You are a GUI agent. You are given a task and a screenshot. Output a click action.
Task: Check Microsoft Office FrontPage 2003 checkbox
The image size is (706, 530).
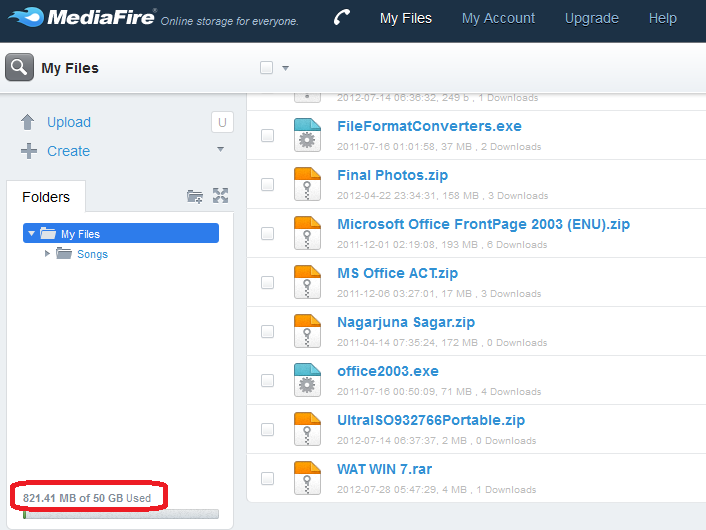[267, 233]
